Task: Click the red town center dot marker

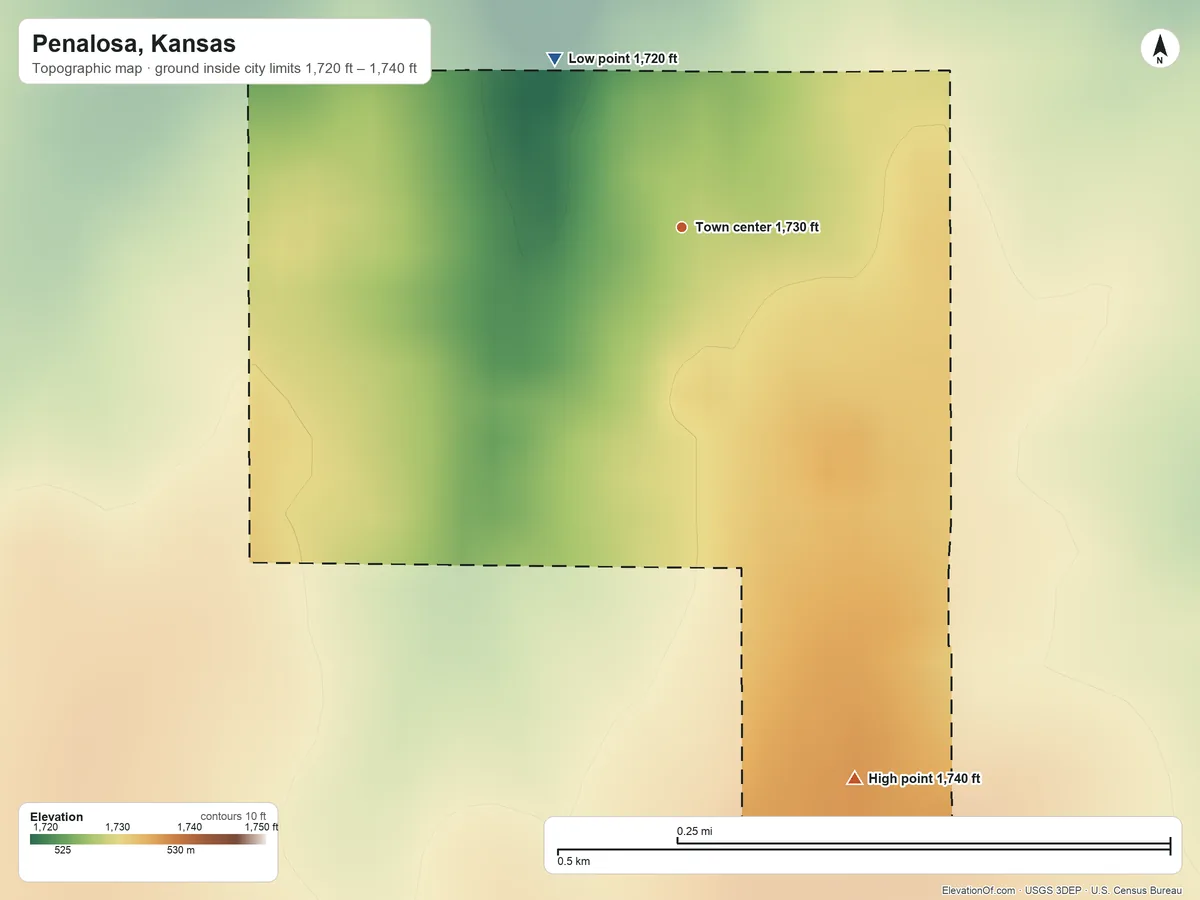Action: (x=681, y=227)
